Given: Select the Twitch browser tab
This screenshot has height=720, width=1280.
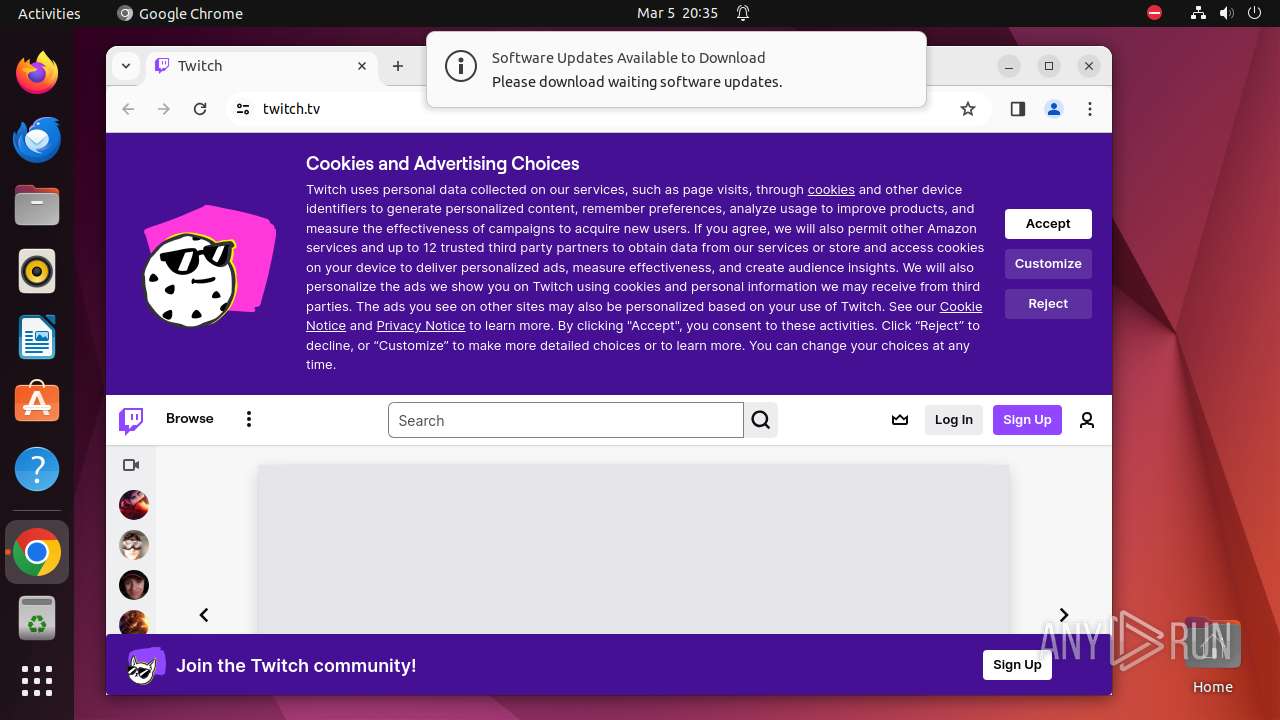Looking at the screenshot, I should tap(262, 66).
